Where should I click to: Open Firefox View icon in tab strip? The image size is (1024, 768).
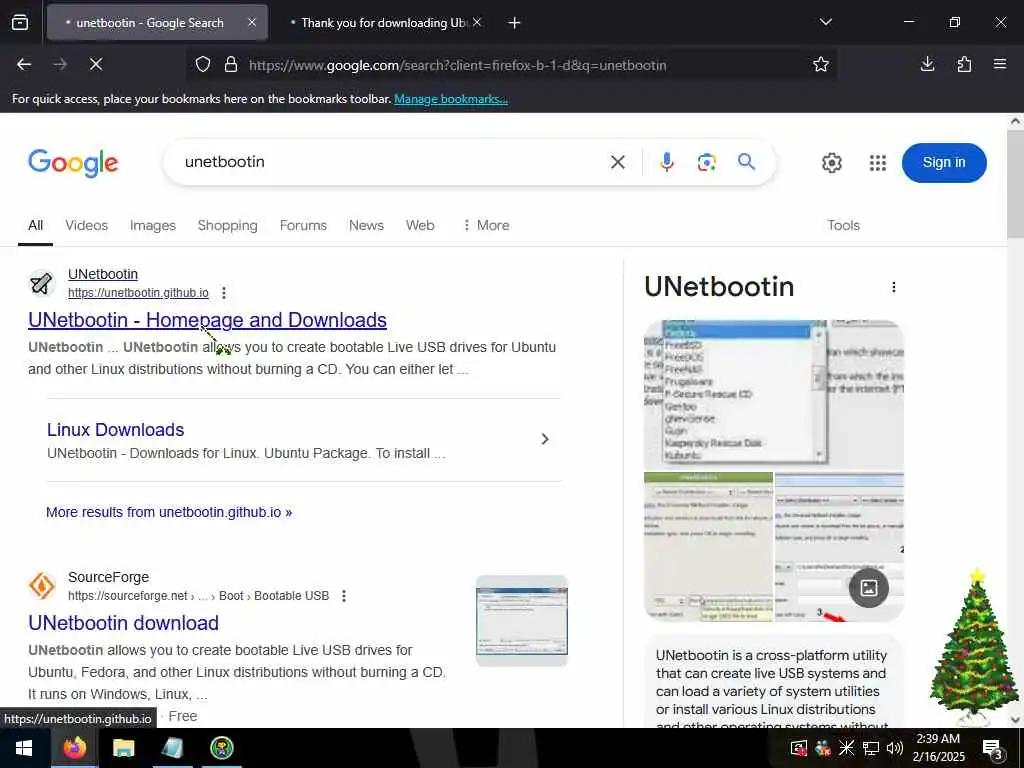click(x=20, y=23)
